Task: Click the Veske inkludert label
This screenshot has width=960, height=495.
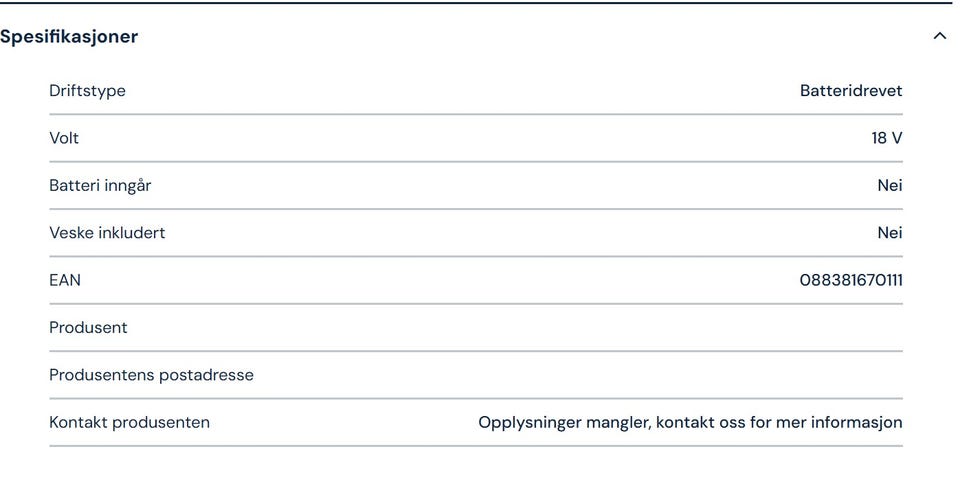Action: pyautogui.click(x=107, y=233)
